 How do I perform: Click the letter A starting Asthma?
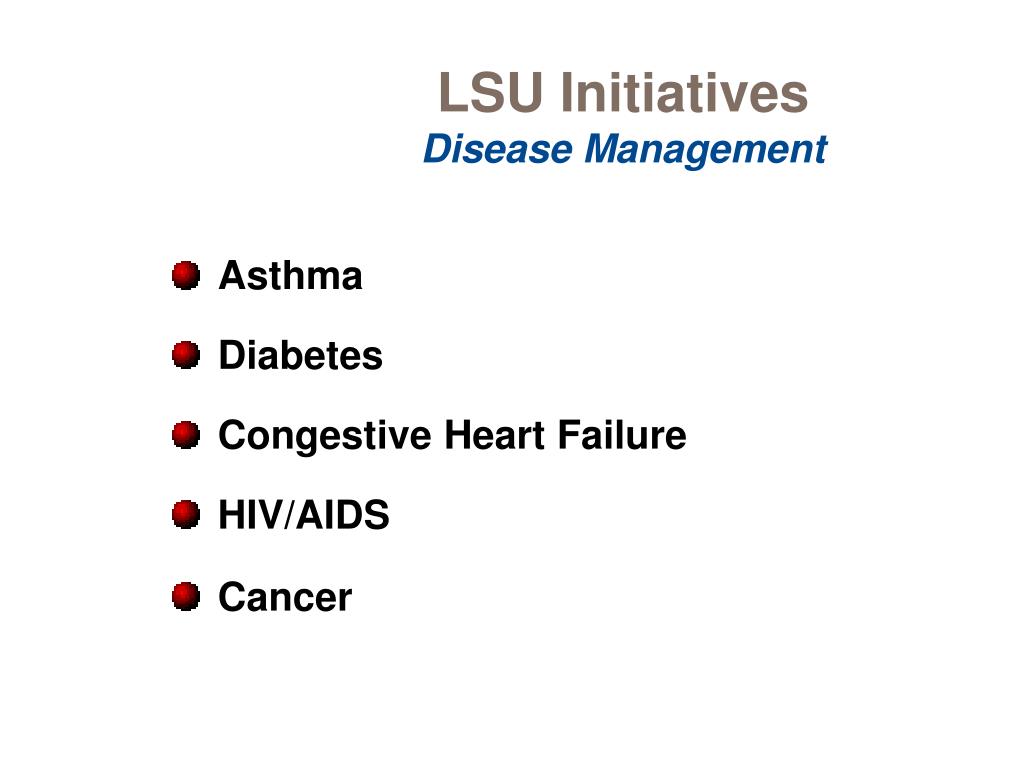point(232,275)
